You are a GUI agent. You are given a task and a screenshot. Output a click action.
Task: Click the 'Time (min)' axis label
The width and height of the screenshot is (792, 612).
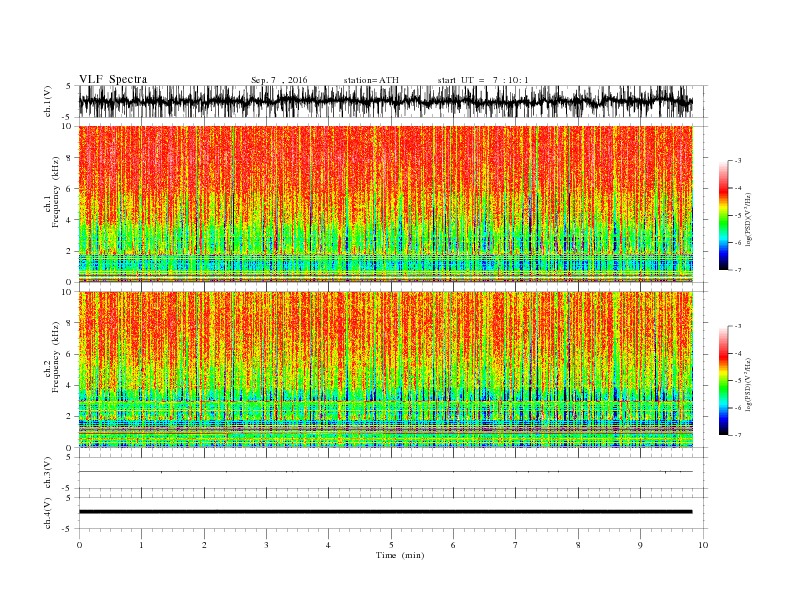[x=400, y=555]
